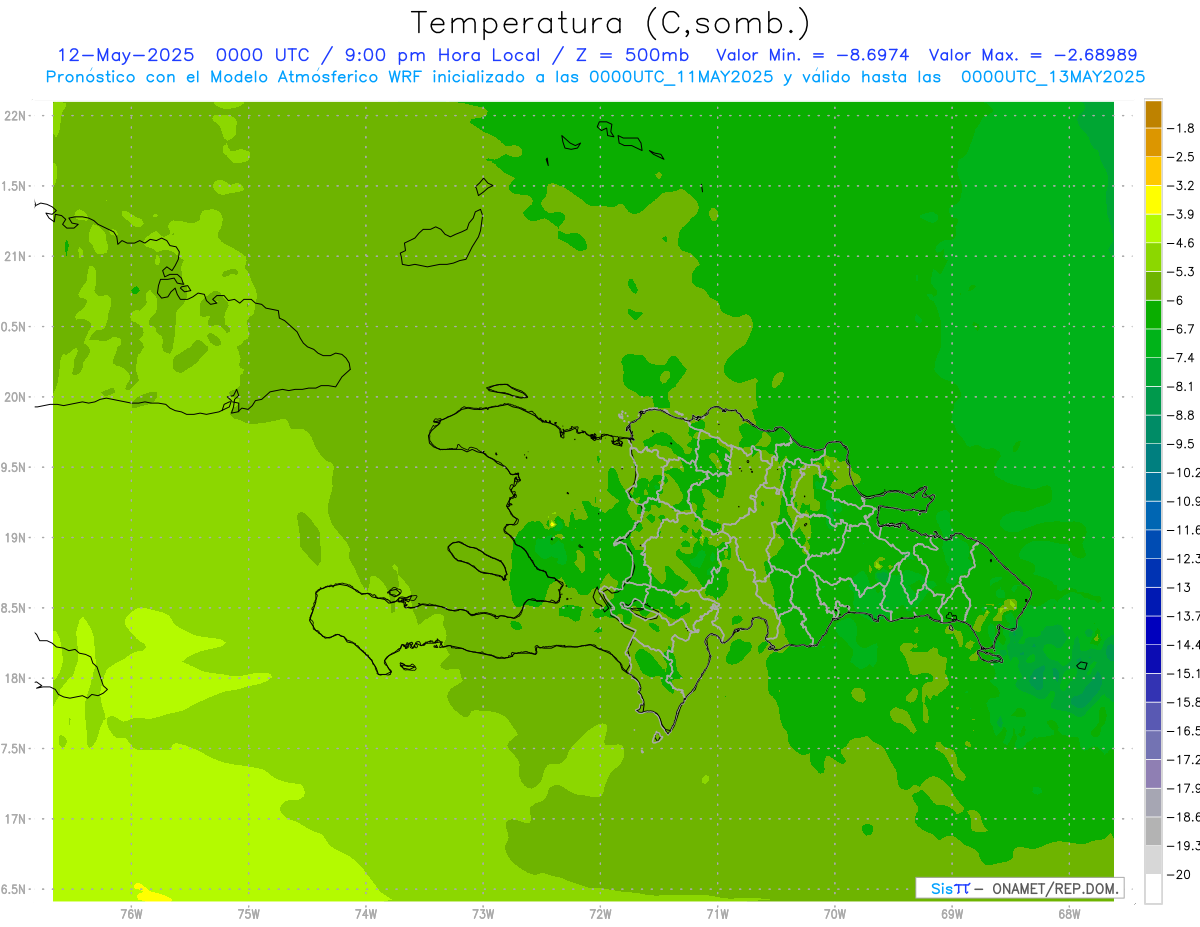Click the '-15.8' color bar label
The width and height of the screenshot is (1200, 927).
click(1184, 702)
